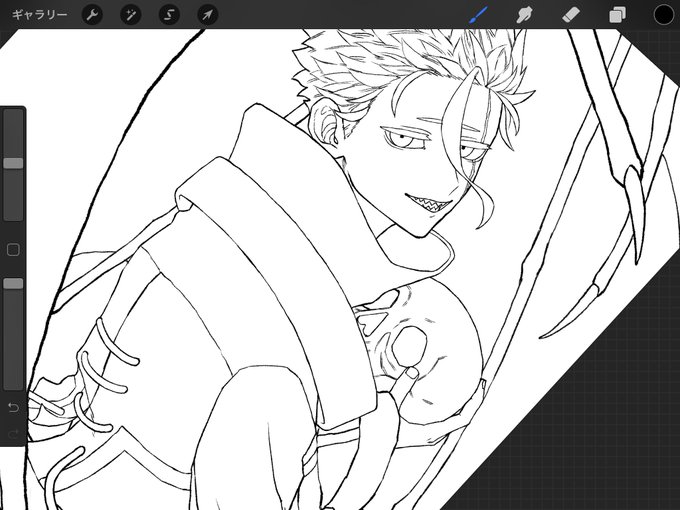This screenshot has height=510, width=680.
Task: Open the ギャラリー gallery
Action: pyautogui.click(x=39, y=15)
